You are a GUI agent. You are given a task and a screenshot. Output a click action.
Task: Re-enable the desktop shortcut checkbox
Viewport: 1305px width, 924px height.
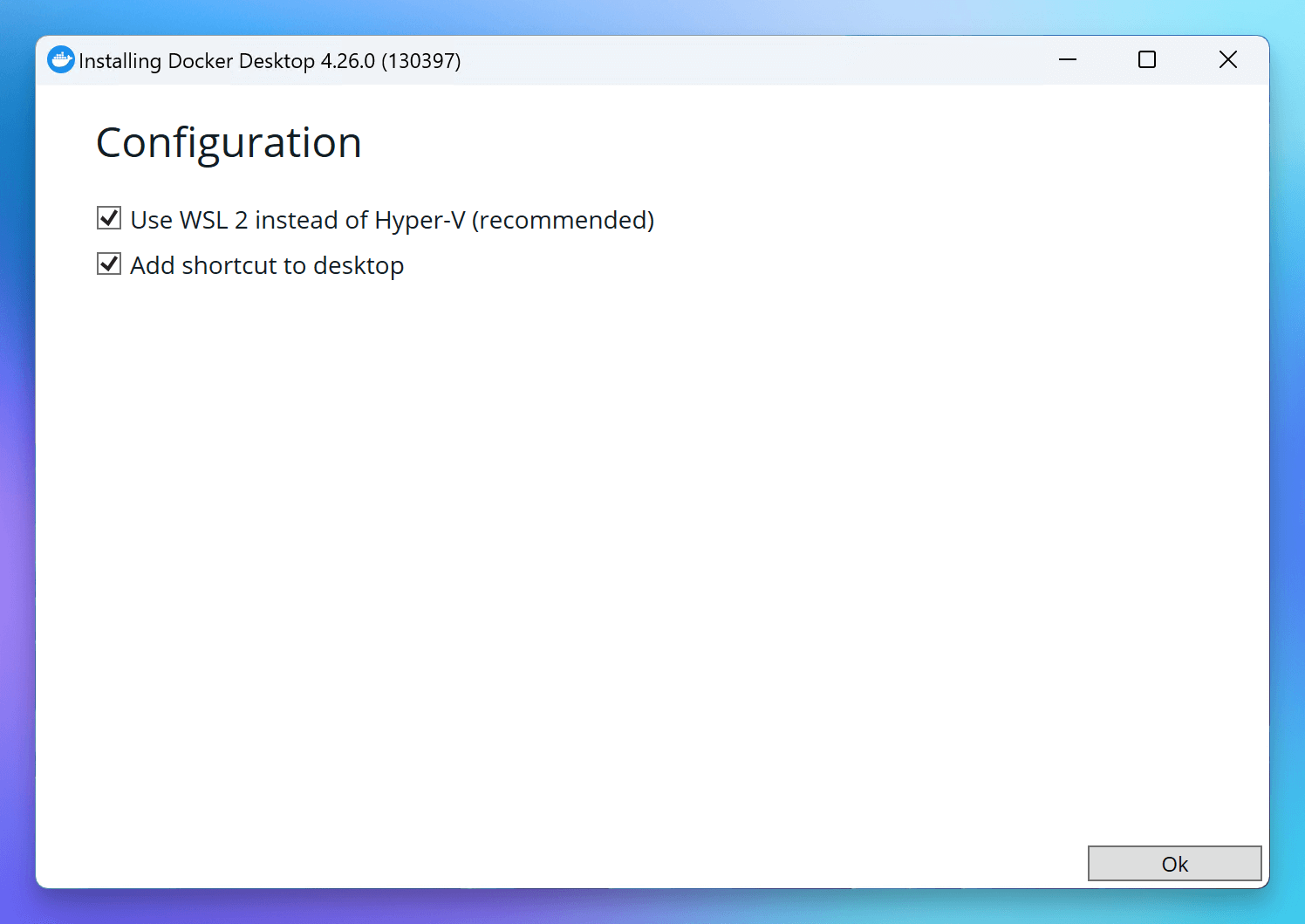click(x=108, y=264)
